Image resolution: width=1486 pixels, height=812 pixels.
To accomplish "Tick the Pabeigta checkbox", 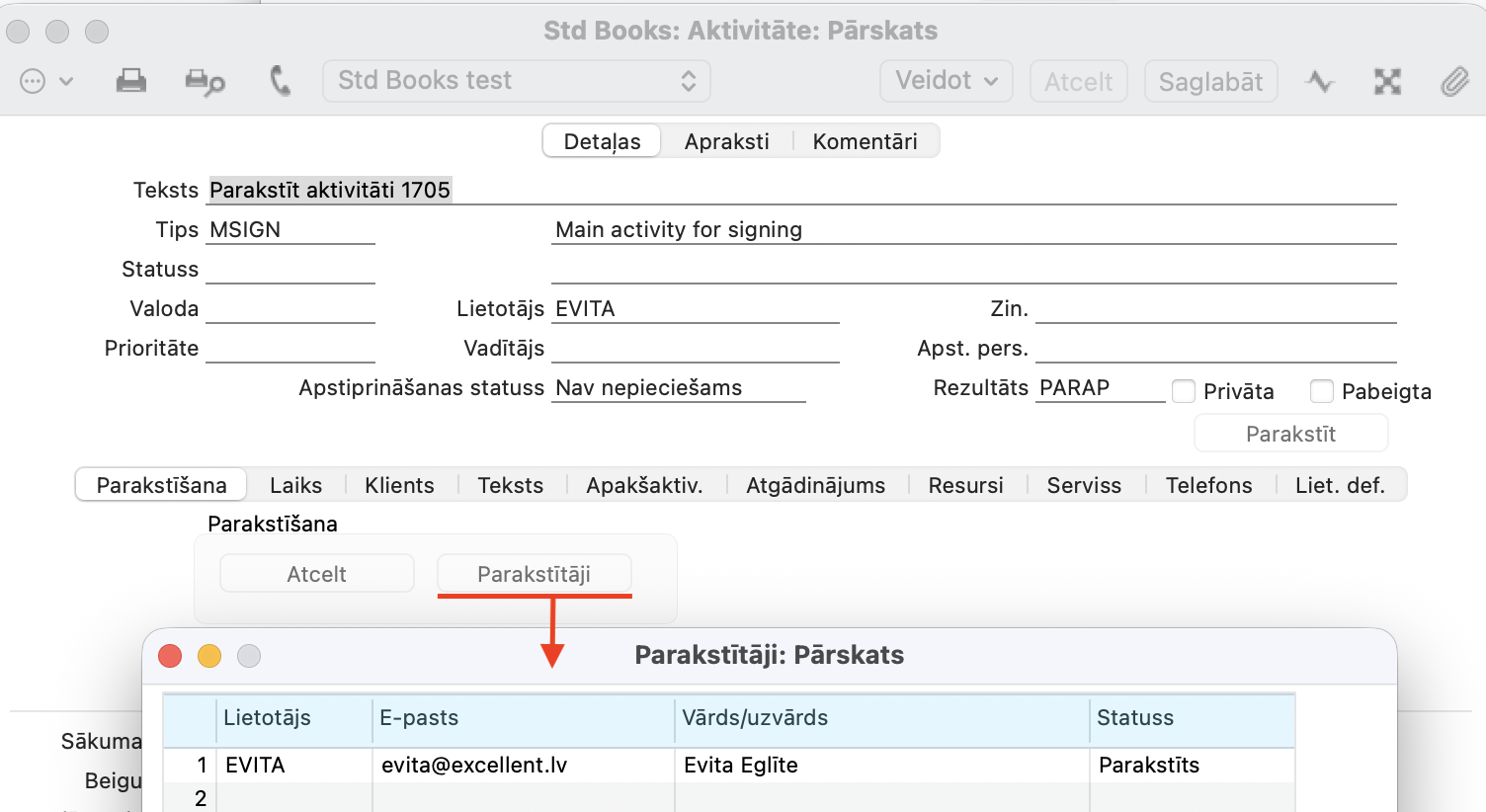I will [1322, 391].
